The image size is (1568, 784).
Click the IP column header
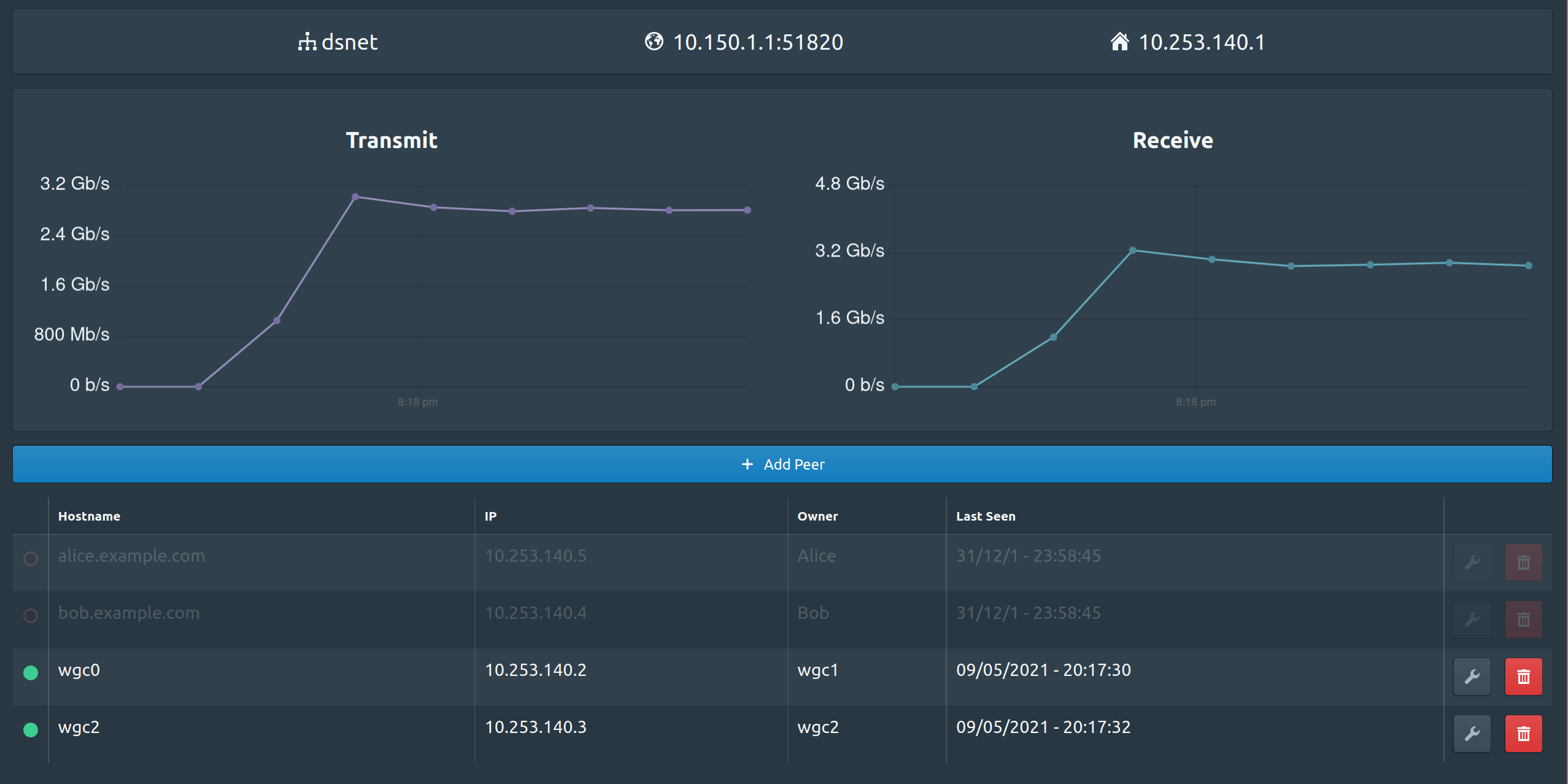click(490, 516)
